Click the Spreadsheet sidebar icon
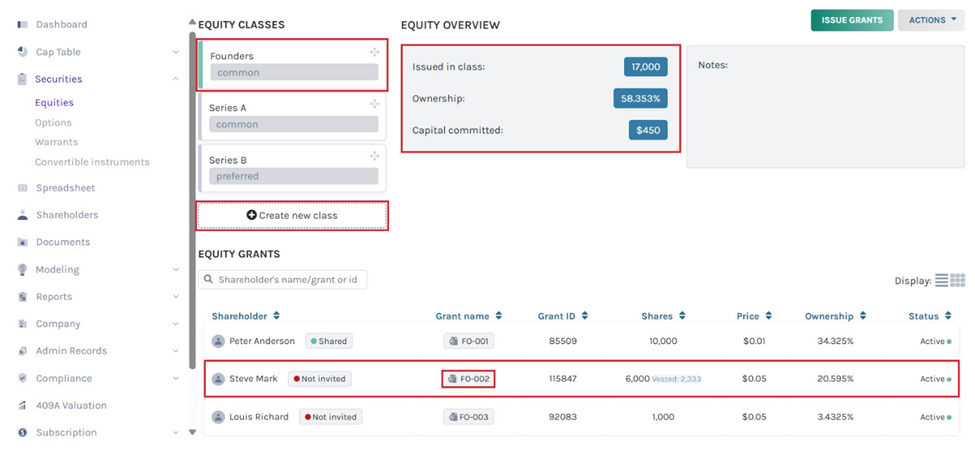Image resolution: width=975 pixels, height=451 pixels. [23, 188]
